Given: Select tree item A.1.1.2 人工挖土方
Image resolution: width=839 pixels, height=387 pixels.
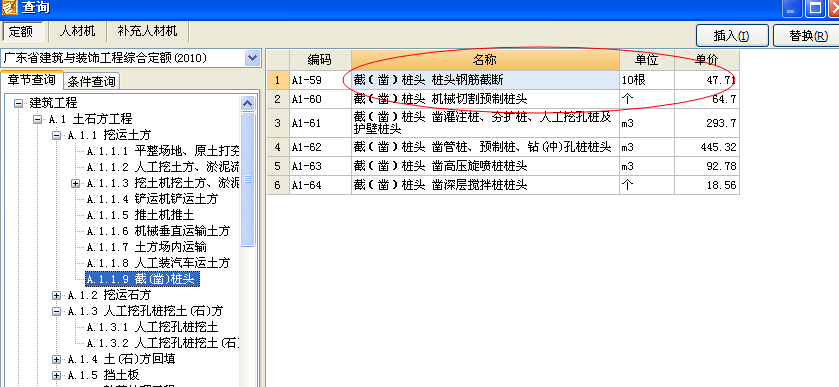Looking at the screenshot, I should pos(163,168).
